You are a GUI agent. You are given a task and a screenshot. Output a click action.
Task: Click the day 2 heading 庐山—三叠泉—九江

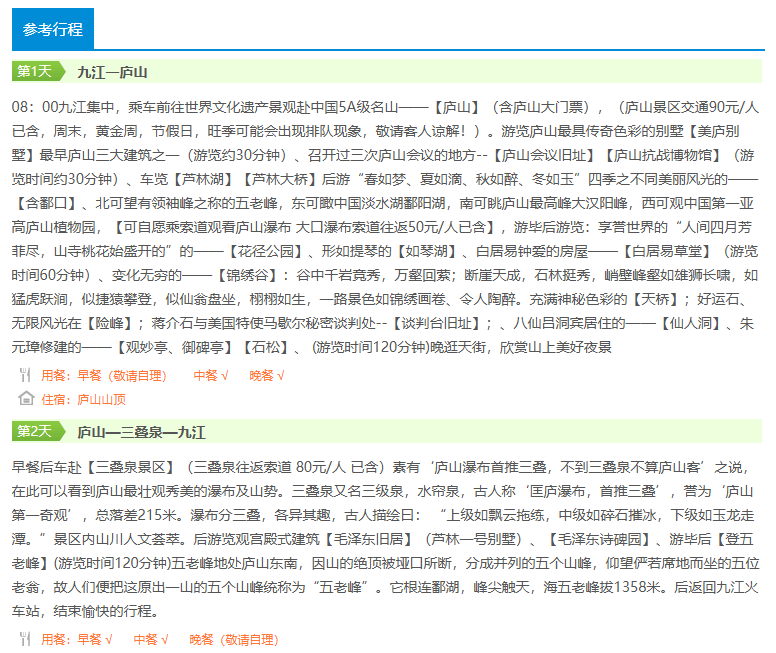coord(141,432)
